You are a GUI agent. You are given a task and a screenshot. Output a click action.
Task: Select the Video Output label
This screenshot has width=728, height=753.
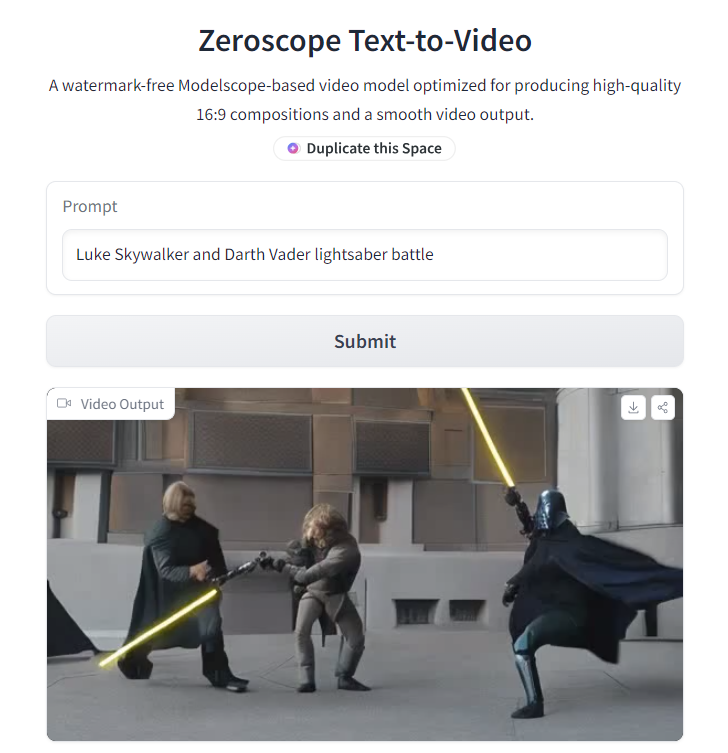tap(122, 404)
